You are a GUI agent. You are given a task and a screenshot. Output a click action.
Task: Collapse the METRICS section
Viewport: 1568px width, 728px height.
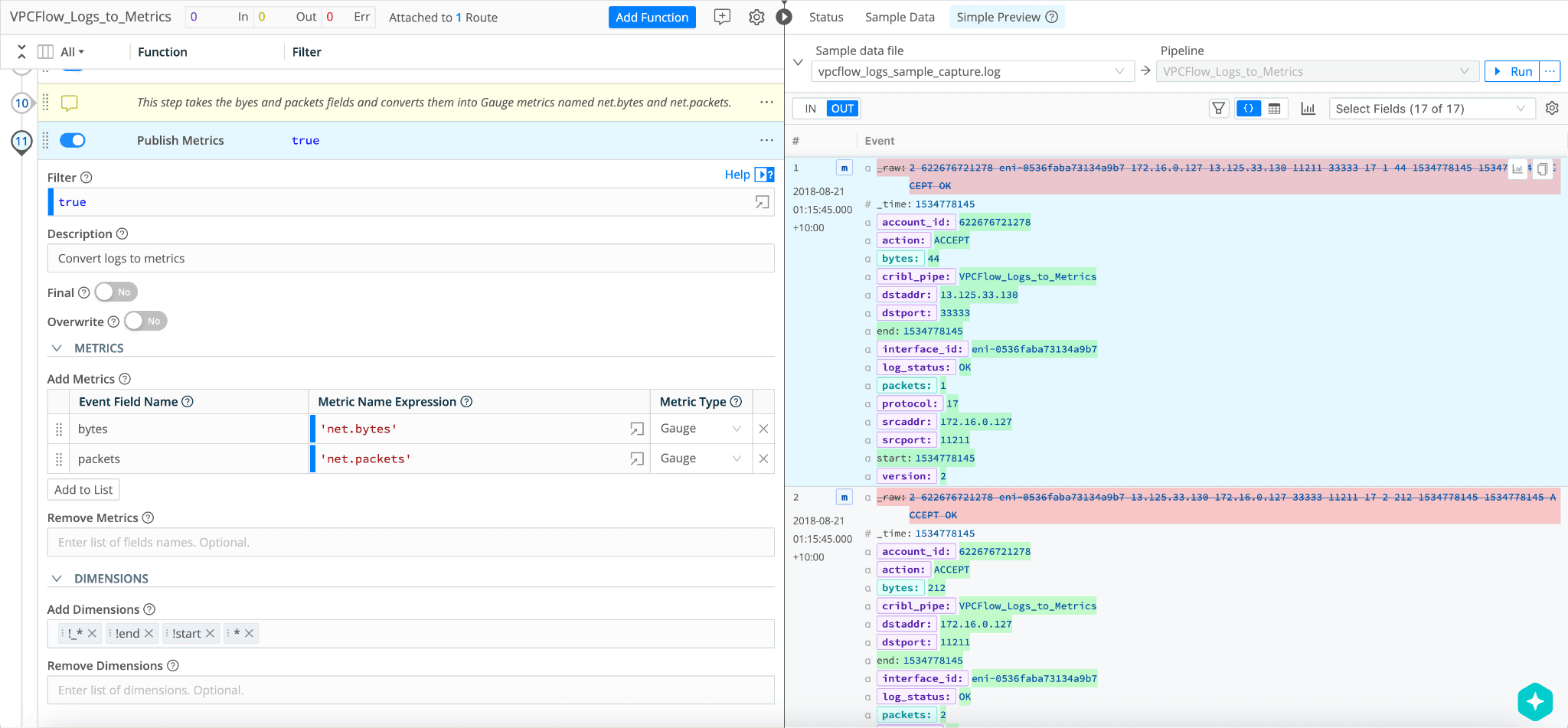click(57, 348)
